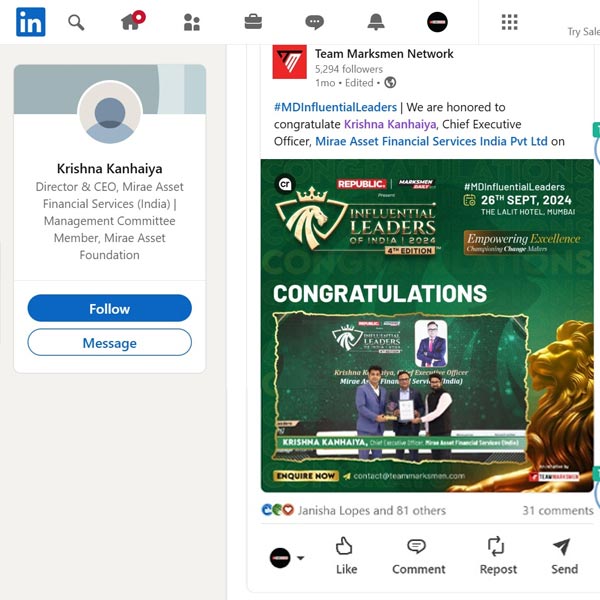Open the Congratulations post image
The image size is (600, 600).
pos(427,326)
